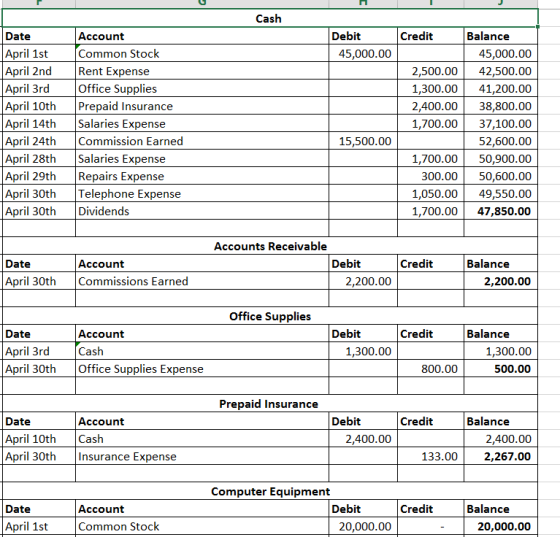Select the 133.00 insurance credit cell
This screenshot has height=537, width=560.
click(x=430, y=456)
